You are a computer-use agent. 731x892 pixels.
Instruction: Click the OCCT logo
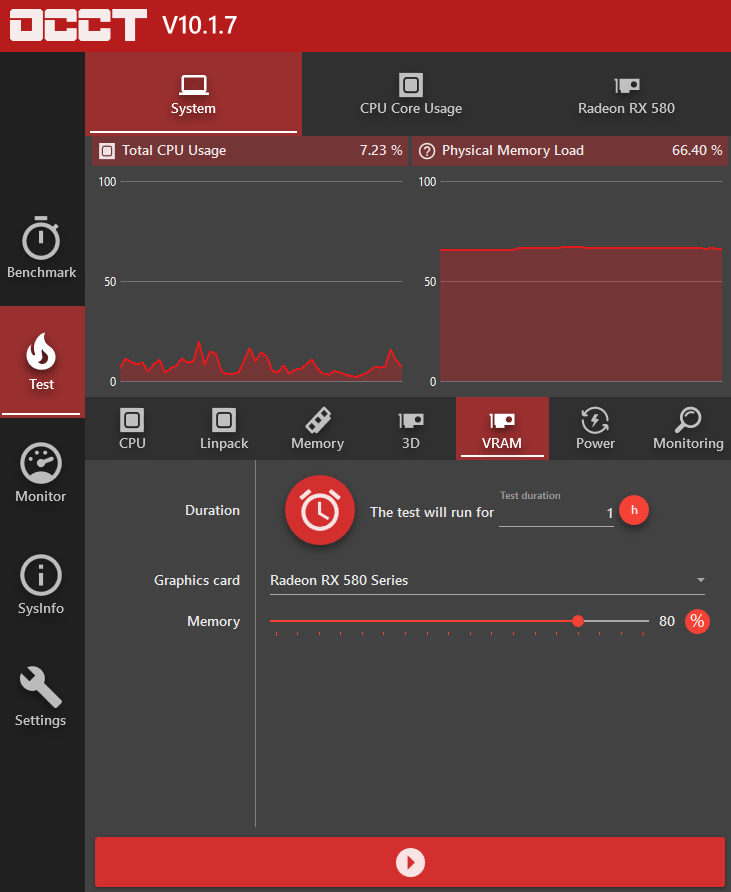pos(79,25)
